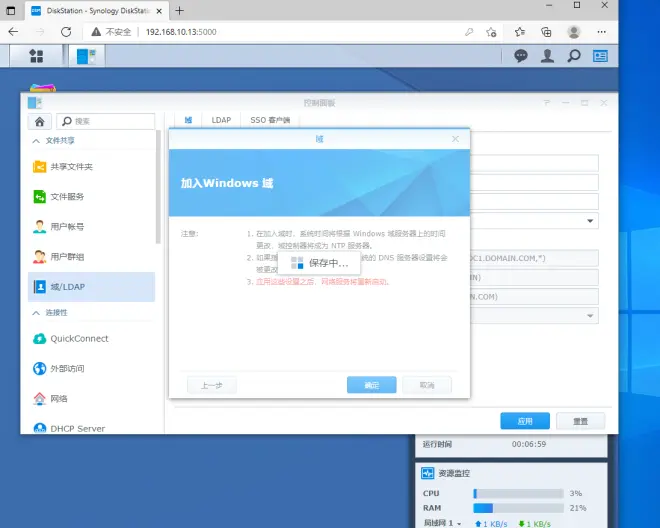660x528 pixels.
Task: Open the DSM notifications chat icon
Action: pos(521,56)
